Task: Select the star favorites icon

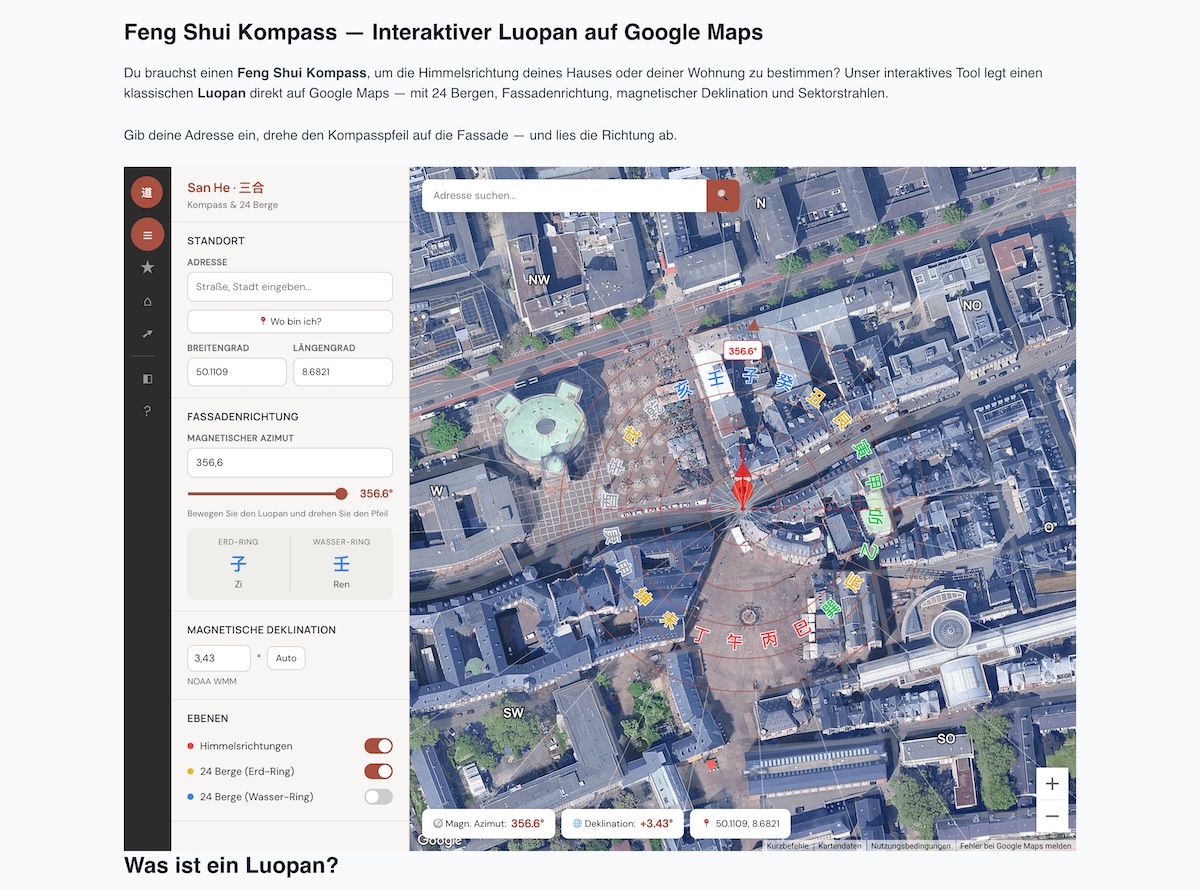Action: [x=147, y=267]
